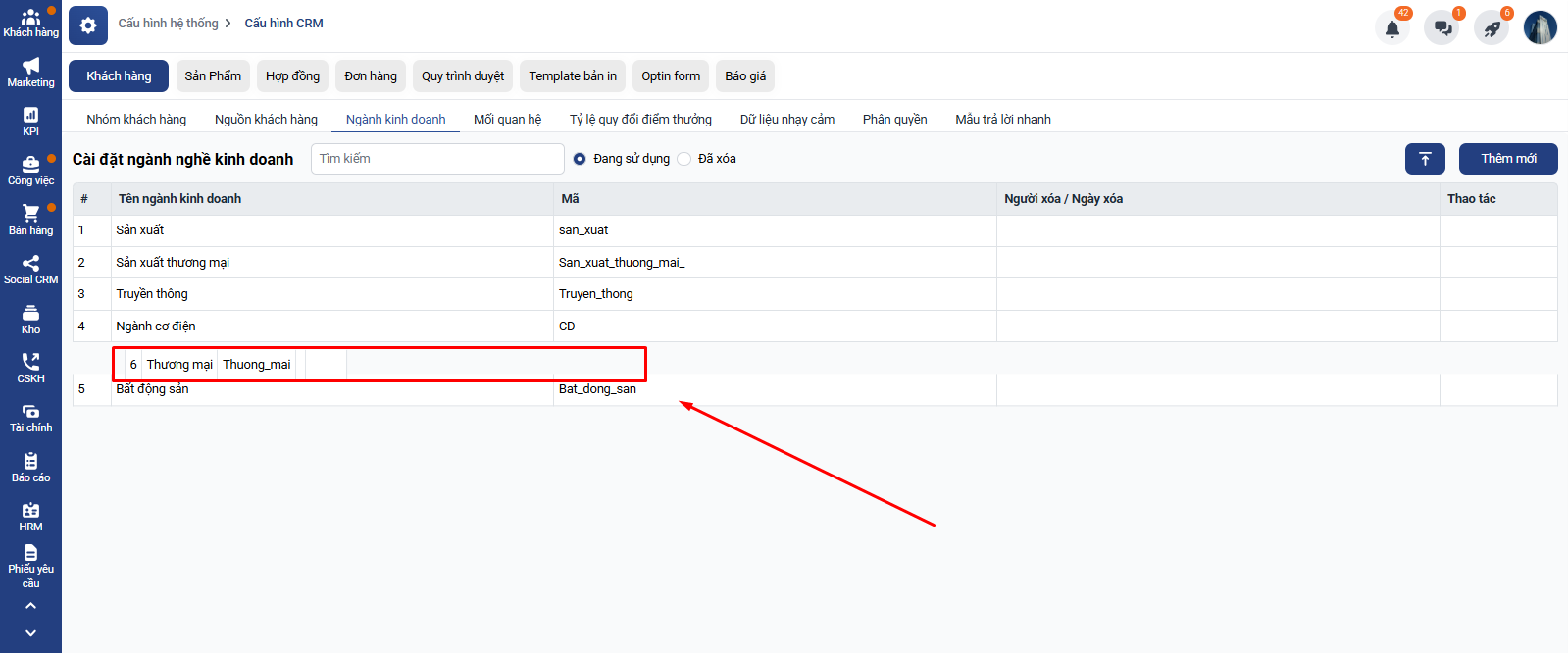Screen dimensions: 1568x653
Task: Open Social CRM in sidebar
Action: pos(30,270)
